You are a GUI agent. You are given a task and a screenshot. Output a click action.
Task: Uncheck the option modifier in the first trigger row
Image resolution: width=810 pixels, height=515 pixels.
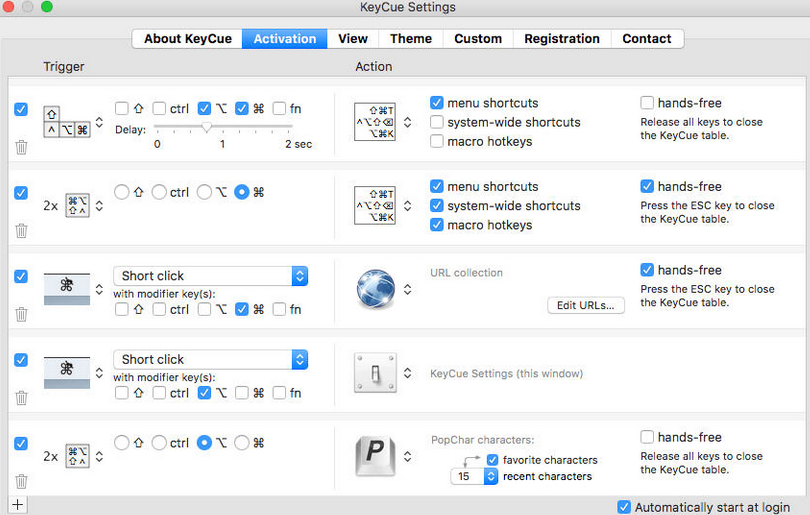(x=205, y=108)
